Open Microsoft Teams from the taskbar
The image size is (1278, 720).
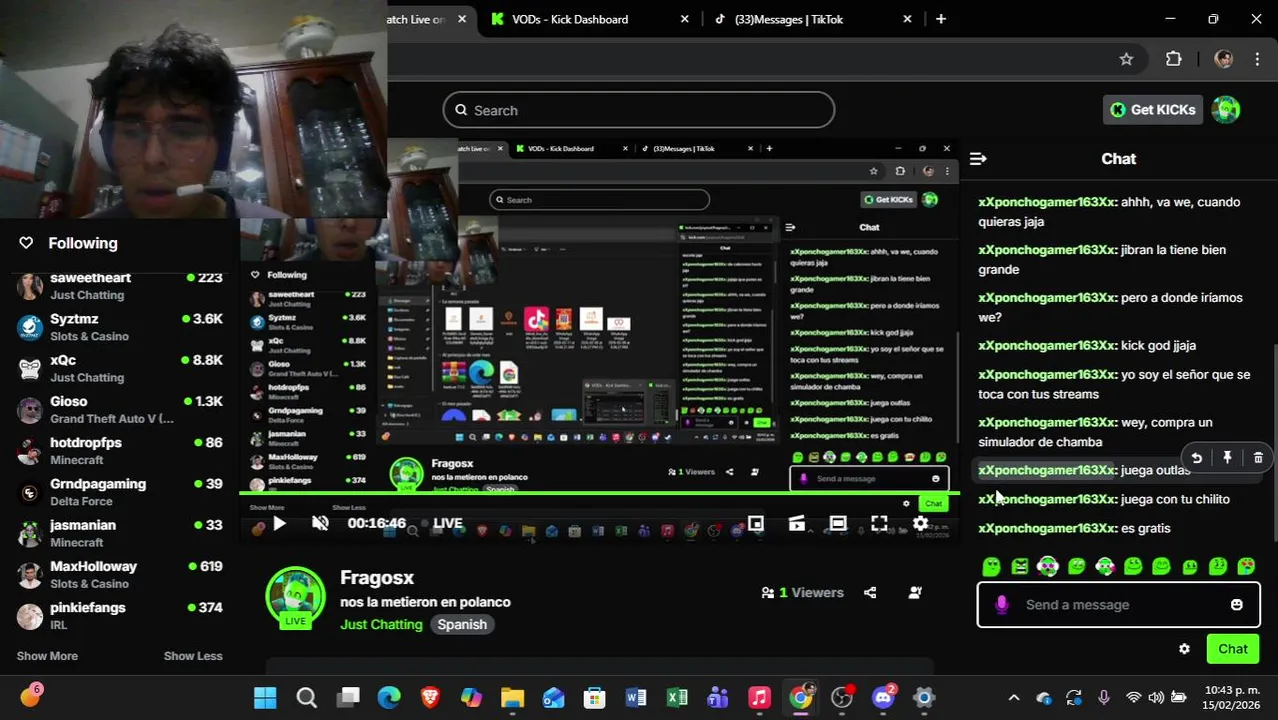click(718, 697)
